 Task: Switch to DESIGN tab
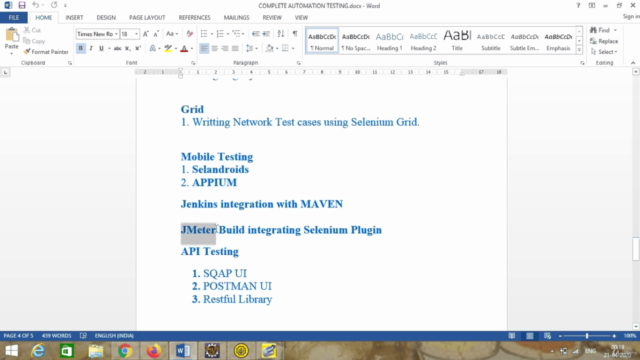click(x=106, y=18)
